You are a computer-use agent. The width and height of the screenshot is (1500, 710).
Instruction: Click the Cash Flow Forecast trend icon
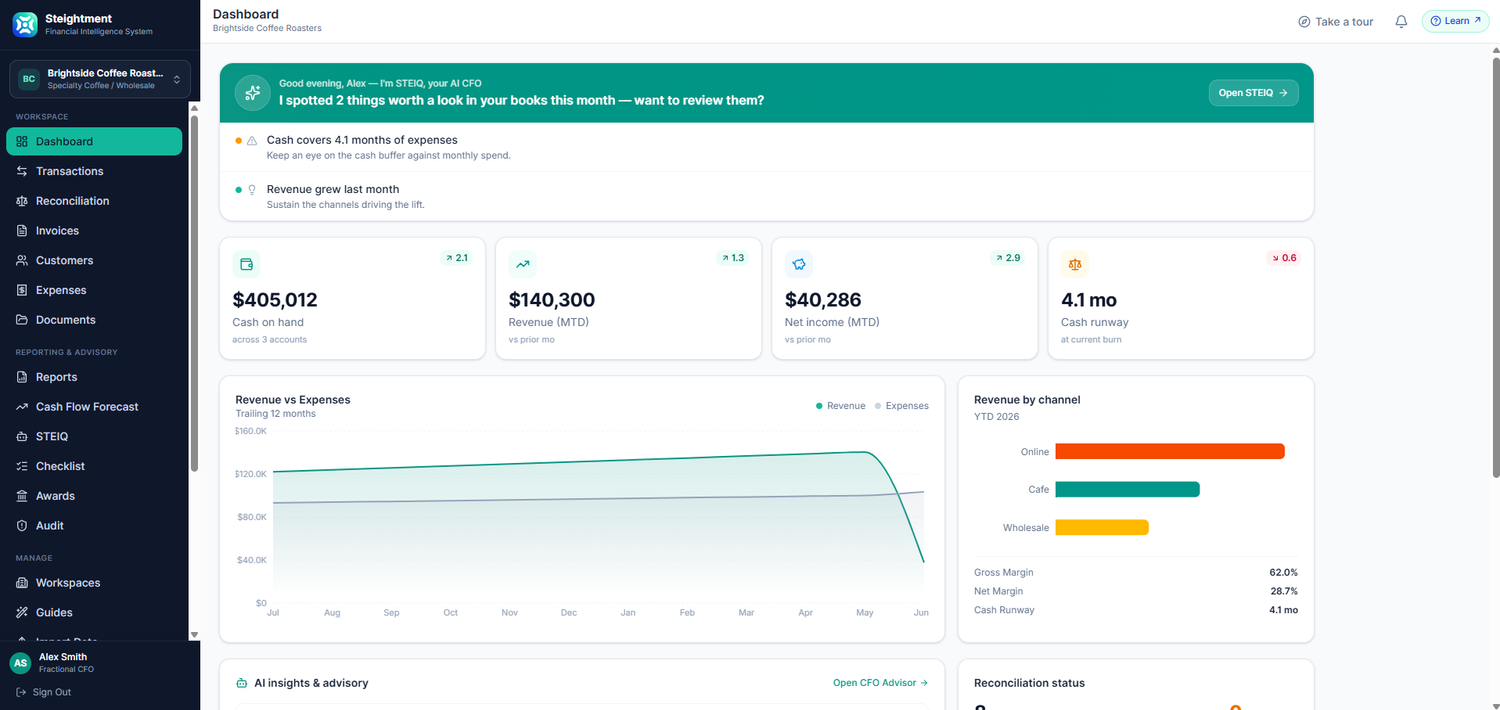pos(22,407)
